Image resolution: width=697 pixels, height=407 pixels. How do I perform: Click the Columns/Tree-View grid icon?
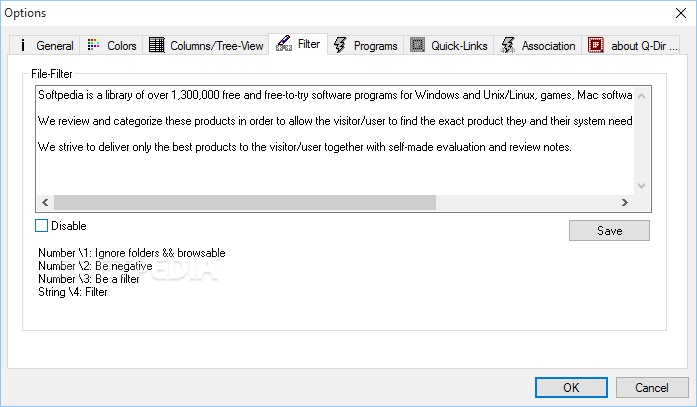click(156, 45)
